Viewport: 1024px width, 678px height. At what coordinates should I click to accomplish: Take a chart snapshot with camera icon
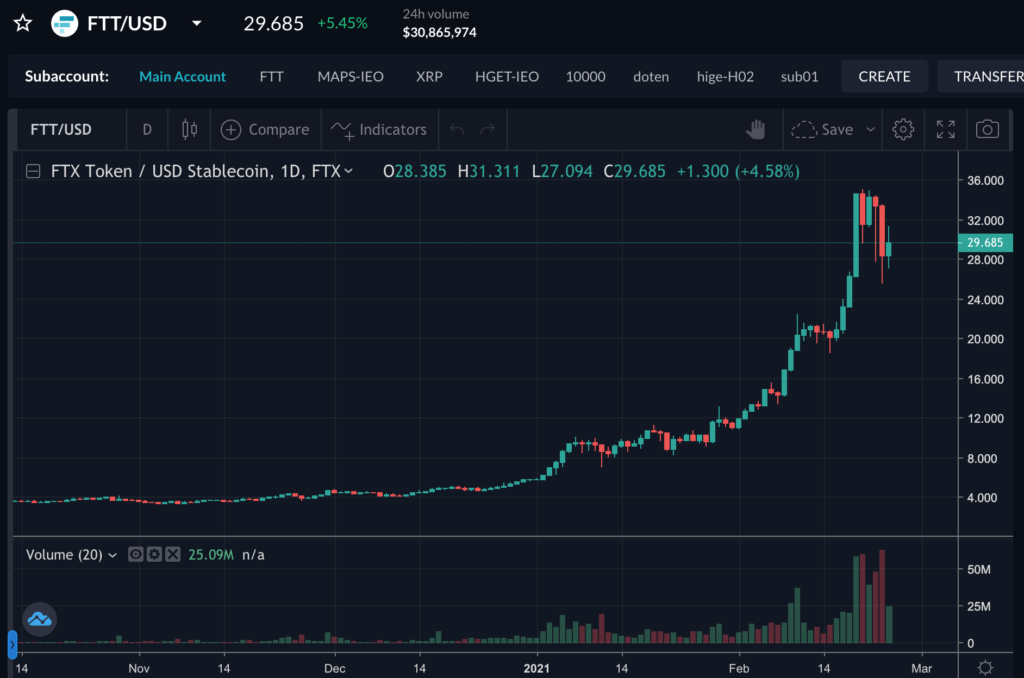tap(987, 129)
